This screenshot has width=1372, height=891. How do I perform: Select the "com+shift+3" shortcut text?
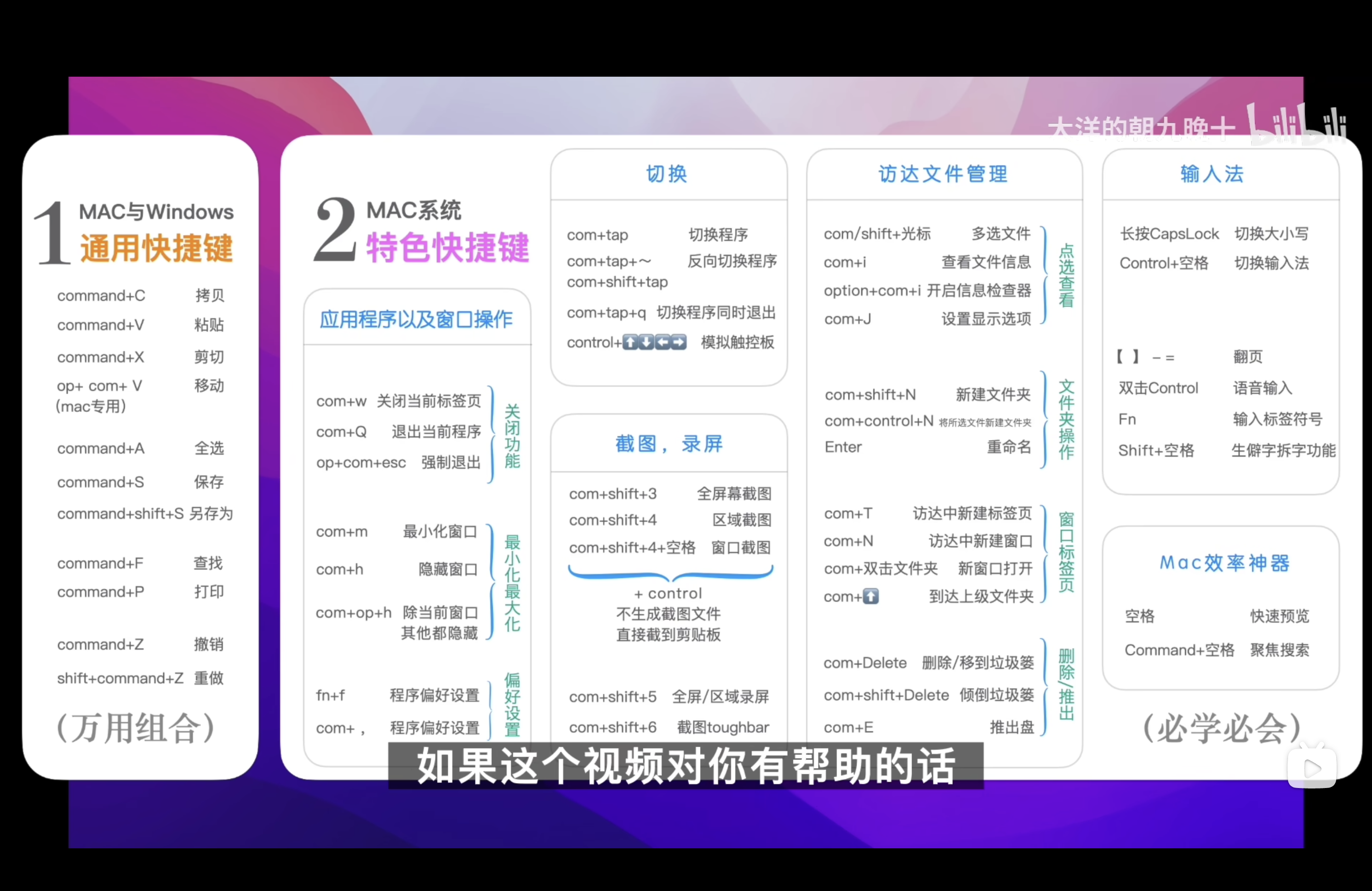[x=613, y=494]
